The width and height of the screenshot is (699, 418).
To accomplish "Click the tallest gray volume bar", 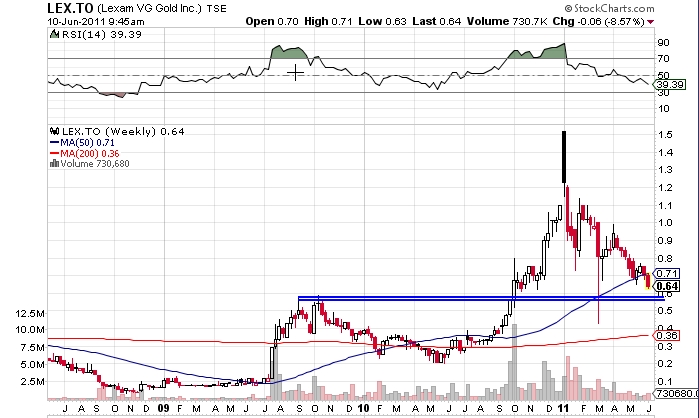I will point(514,362).
